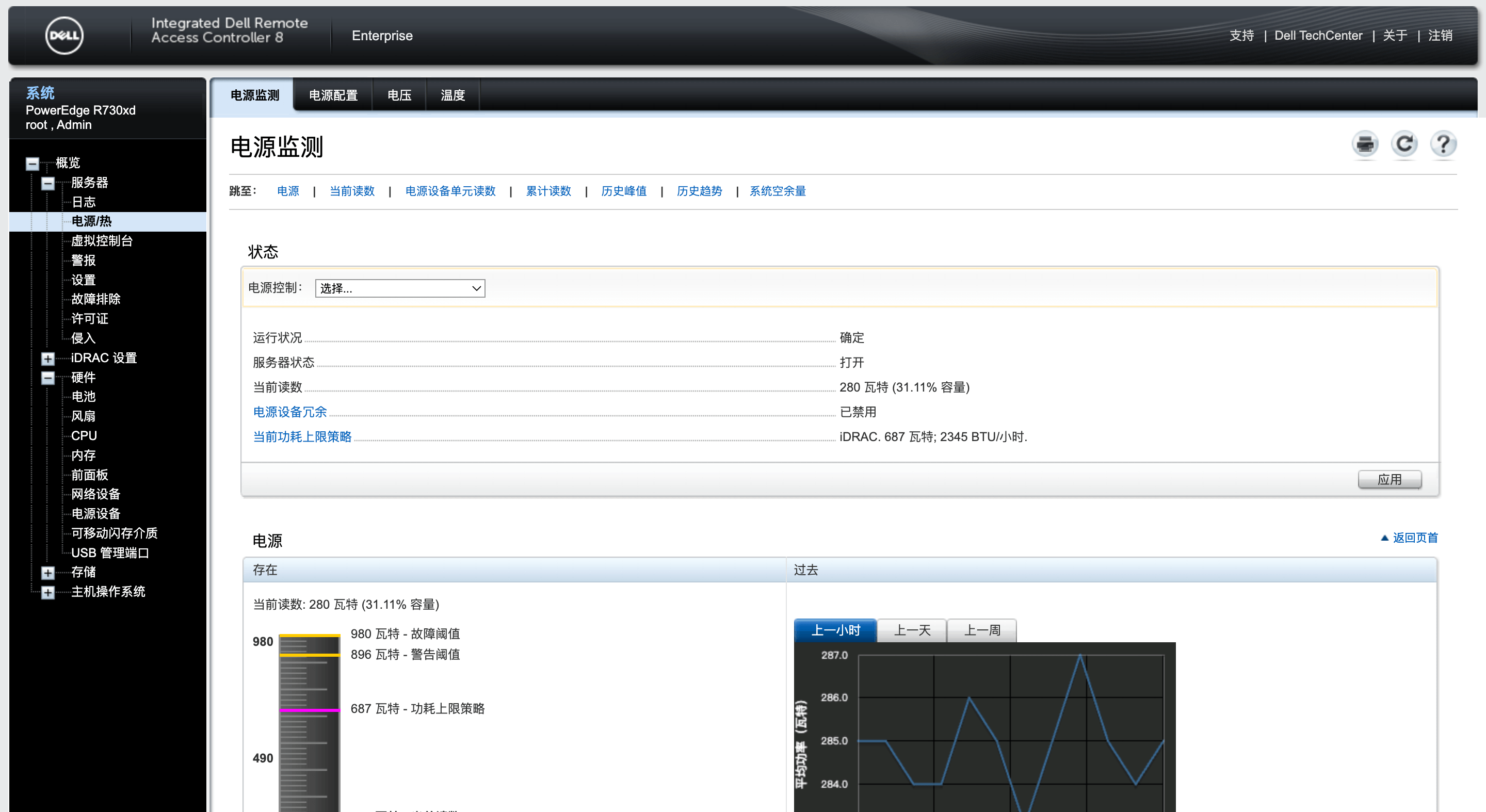Select 设置 in the tree
1486x812 pixels.
pyautogui.click(x=83, y=280)
